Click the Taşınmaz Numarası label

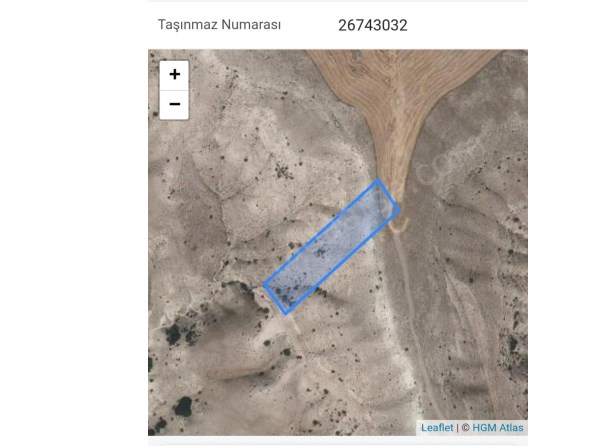(219, 25)
